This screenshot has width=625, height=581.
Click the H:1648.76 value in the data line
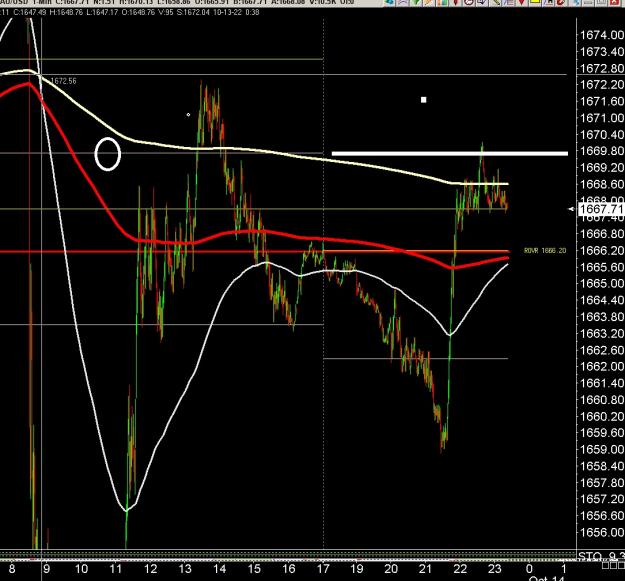click(66, 12)
